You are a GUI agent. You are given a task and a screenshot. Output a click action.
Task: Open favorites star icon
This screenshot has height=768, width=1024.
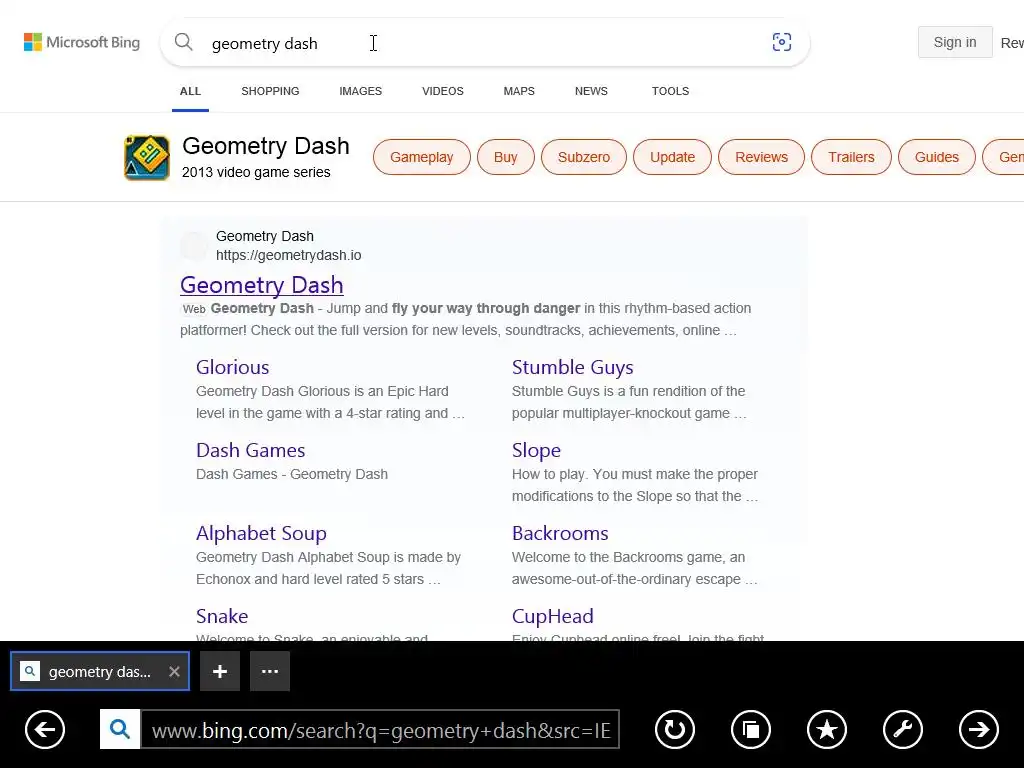pyautogui.click(x=827, y=729)
